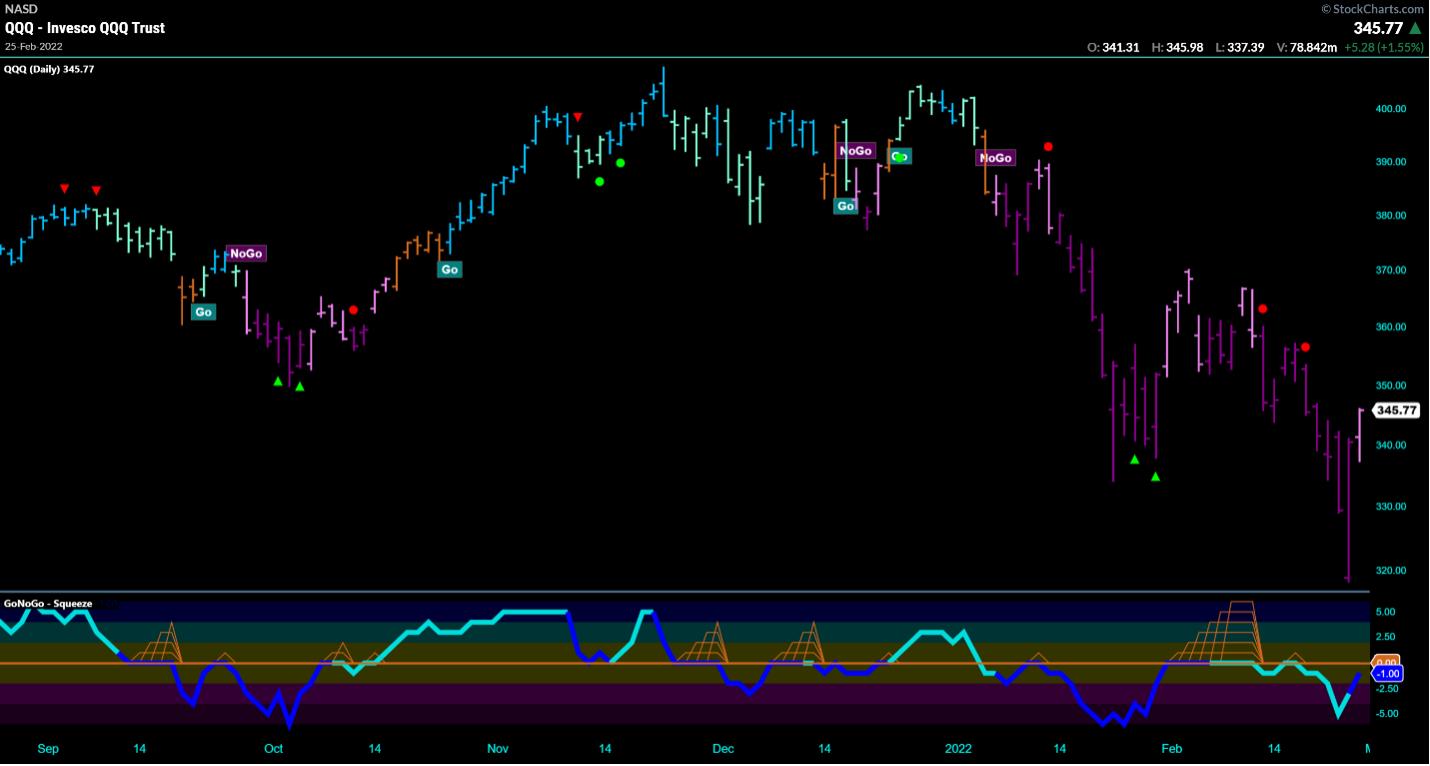The width and height of the screenshot is (1430, 766).
Task: Click the red dot marker near the 355 level in February
Action: point(1305,347)
